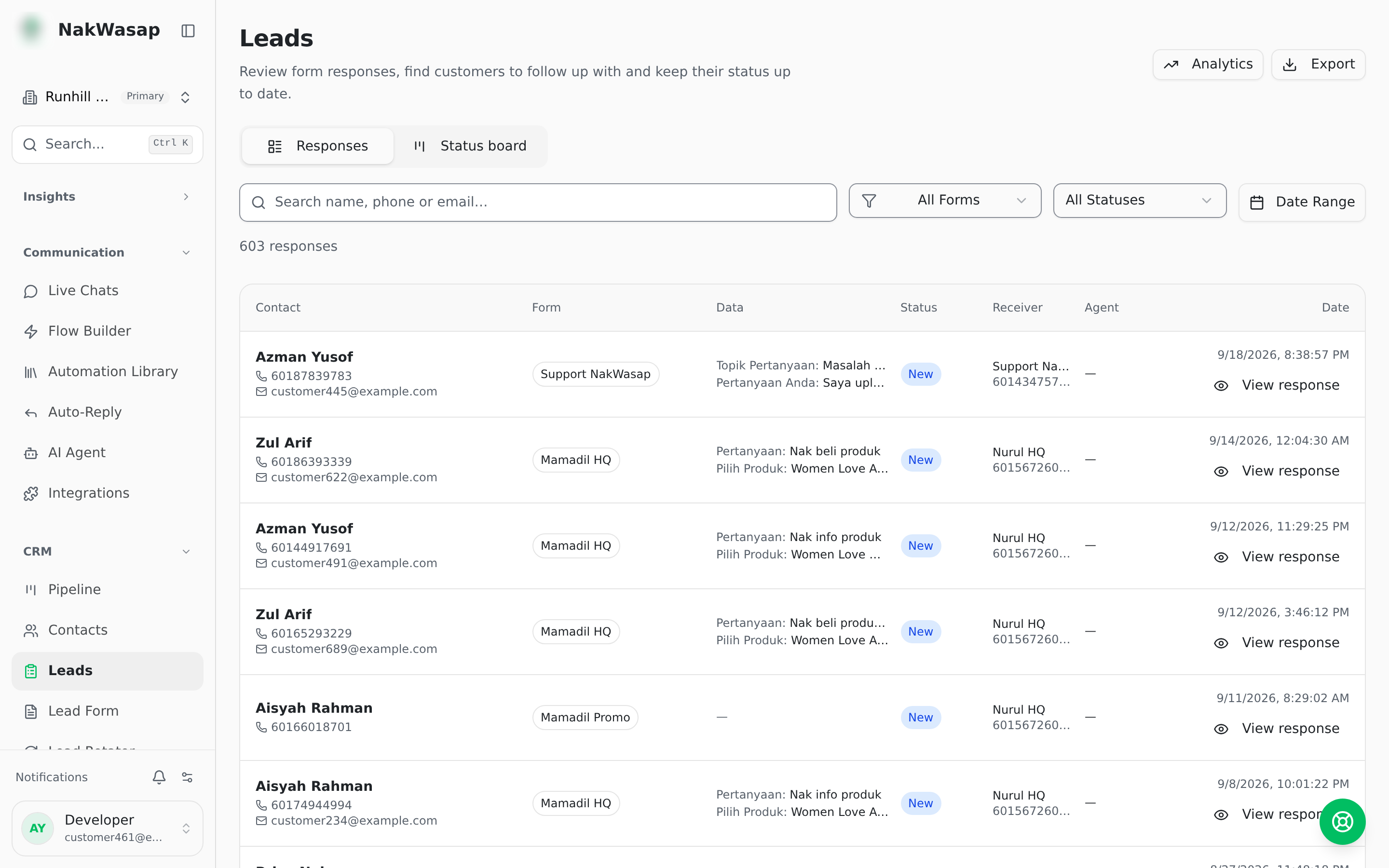Click the NakWasap logo avatar

point(31,29)
